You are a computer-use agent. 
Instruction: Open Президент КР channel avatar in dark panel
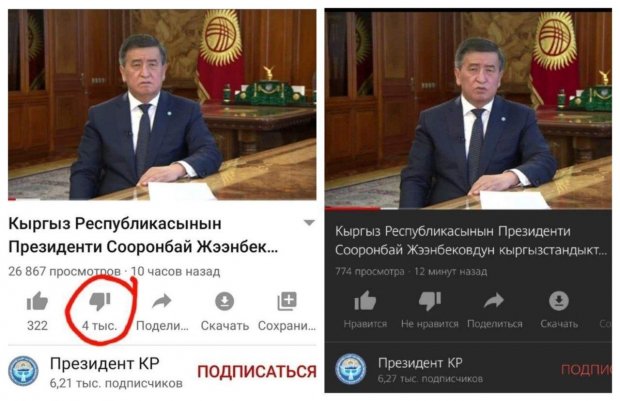(350, 369)
